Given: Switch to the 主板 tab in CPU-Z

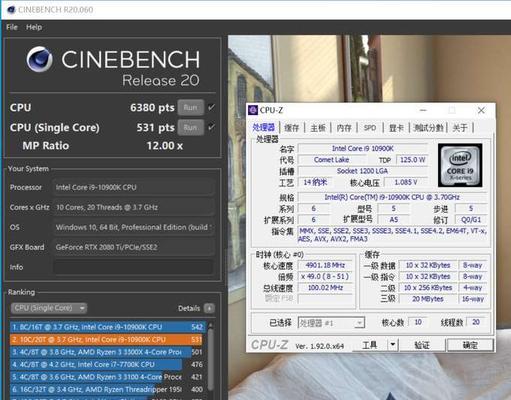Looking at the screenshot, I should [318, 128].
